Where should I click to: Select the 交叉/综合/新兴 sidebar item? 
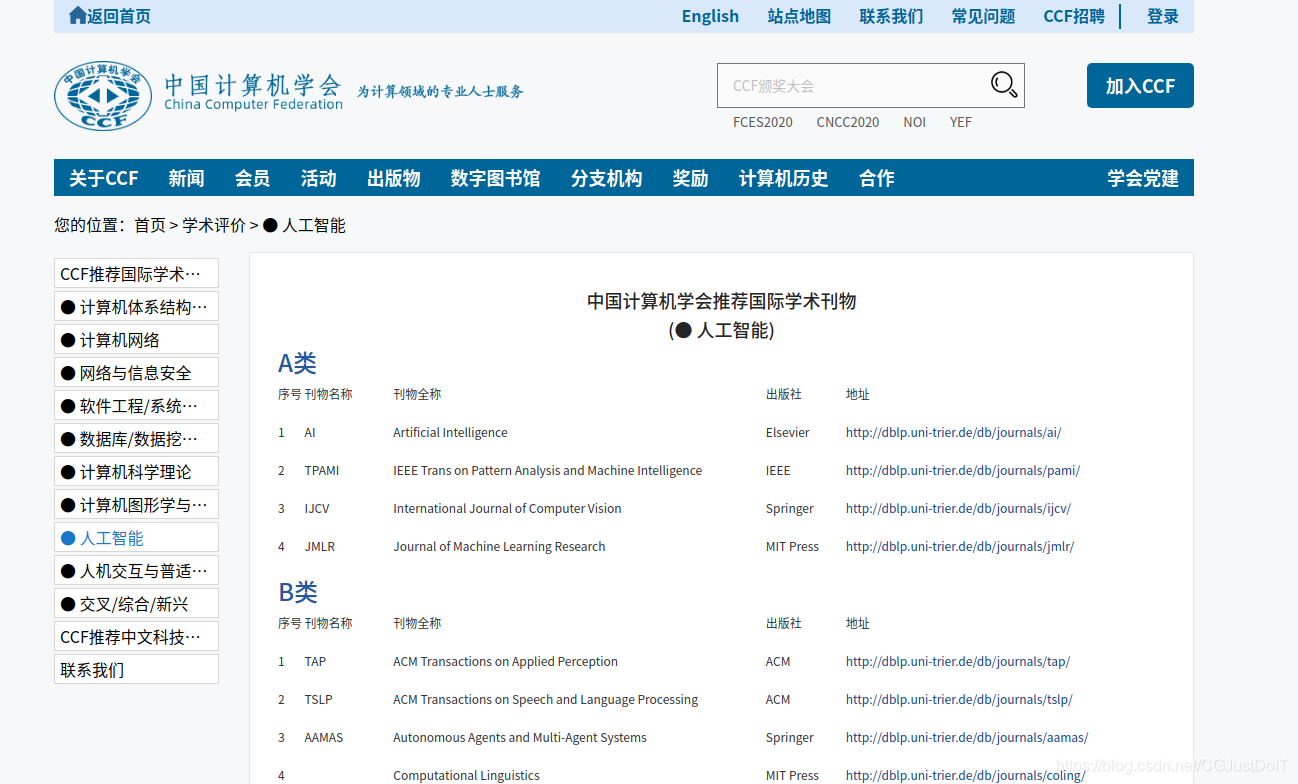136,604
